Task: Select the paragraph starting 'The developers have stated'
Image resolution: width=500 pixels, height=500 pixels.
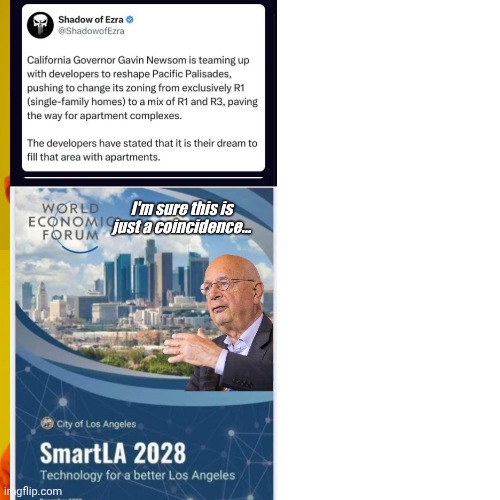Action: [142, 150]
